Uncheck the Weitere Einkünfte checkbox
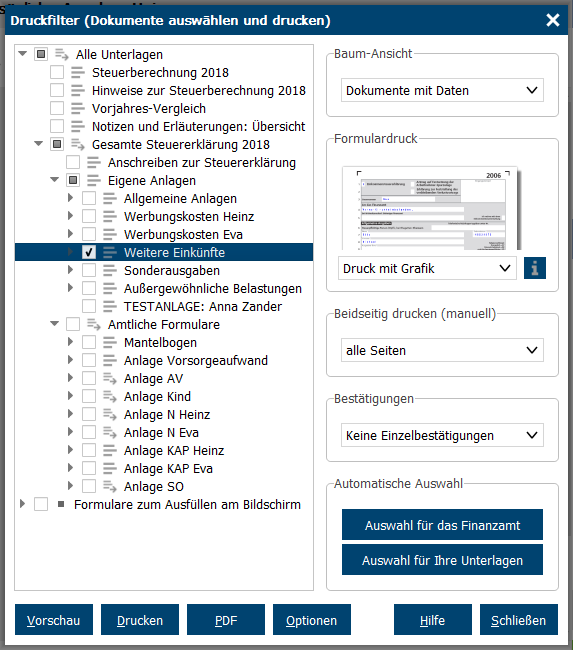Image resolution: width=573 pixels, height=650 pixels. click(x=89, y=252)
